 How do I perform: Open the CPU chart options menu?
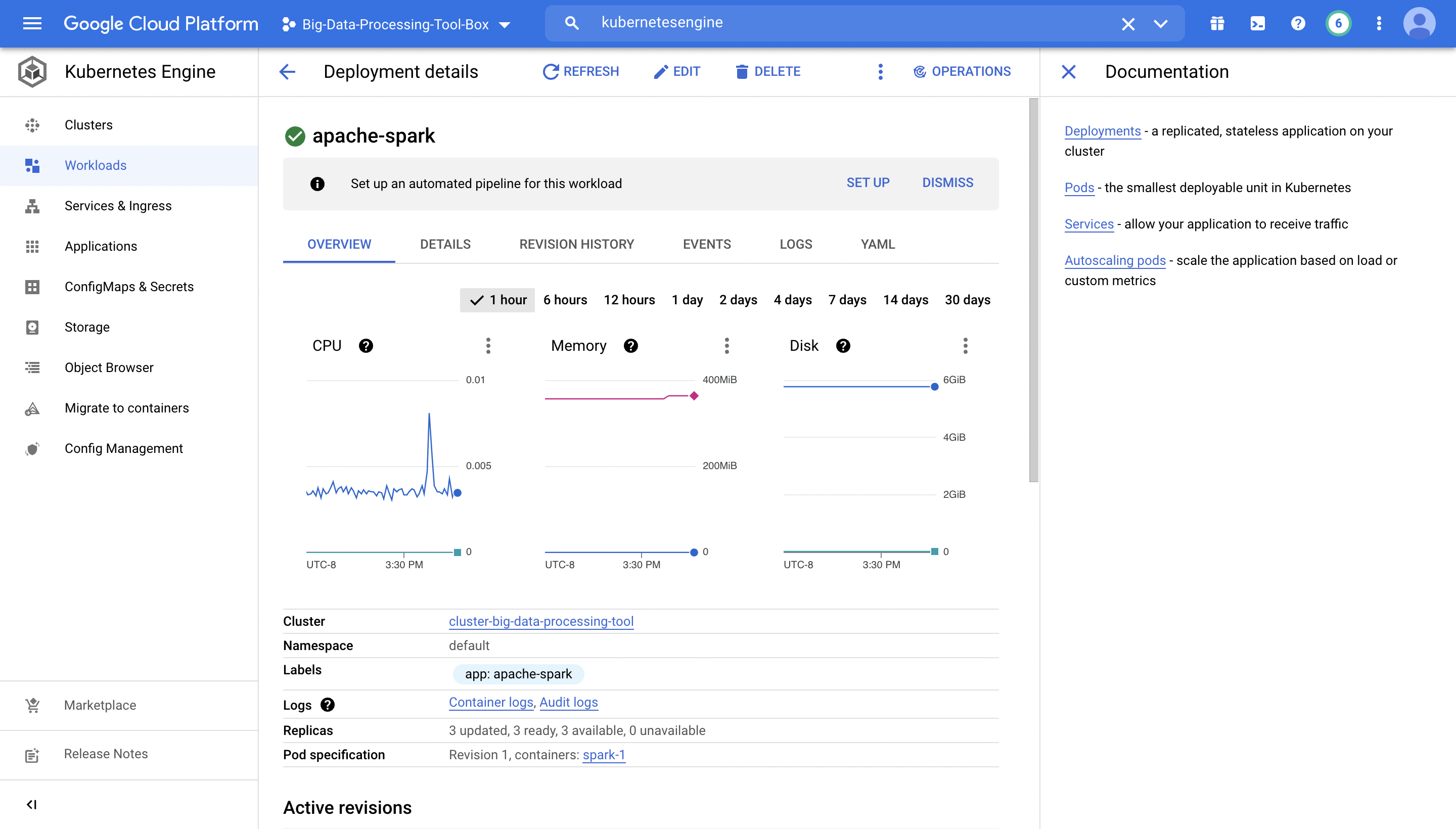[x=488, y=346]
